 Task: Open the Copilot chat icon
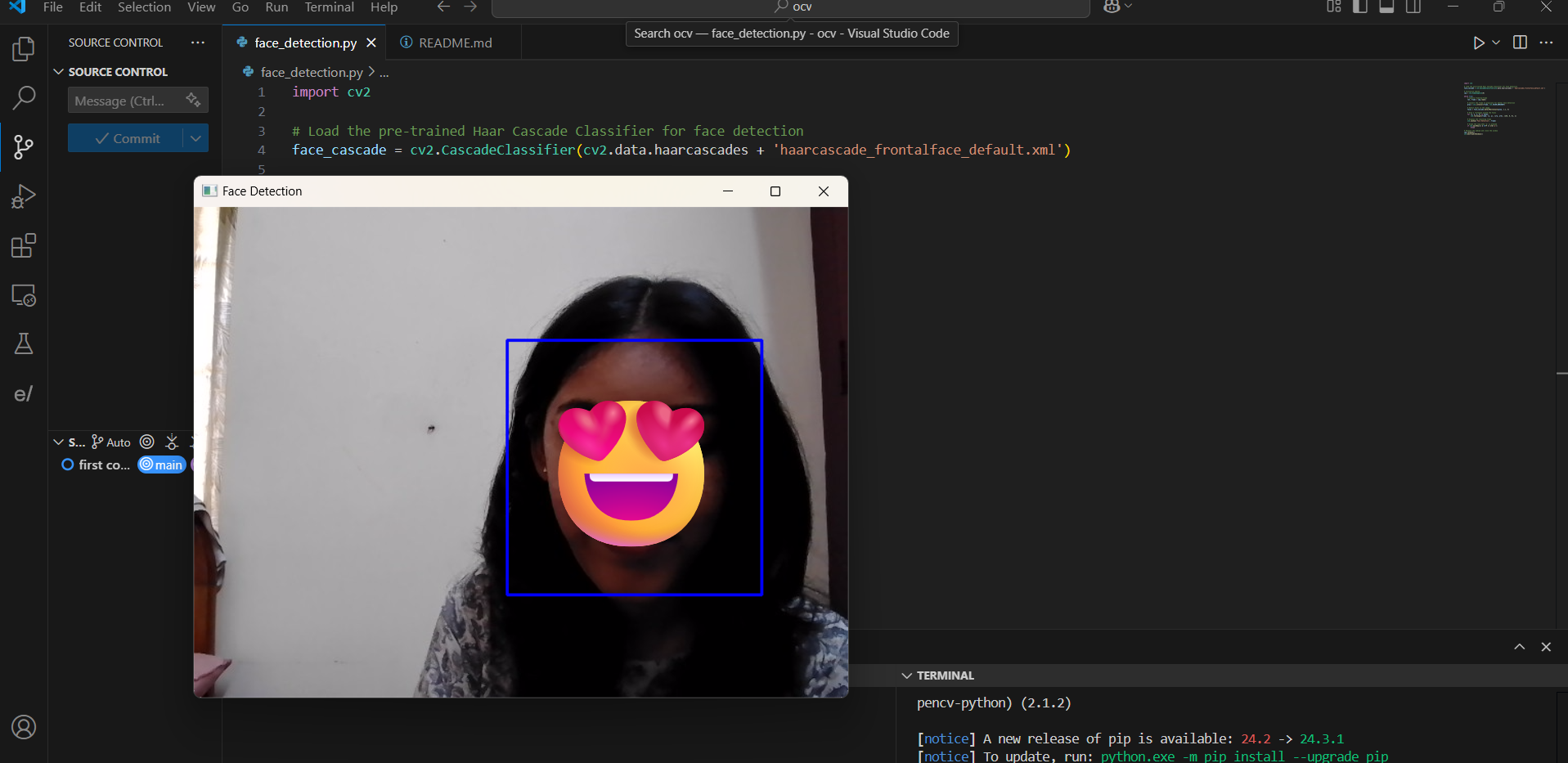coord(1112,7)
